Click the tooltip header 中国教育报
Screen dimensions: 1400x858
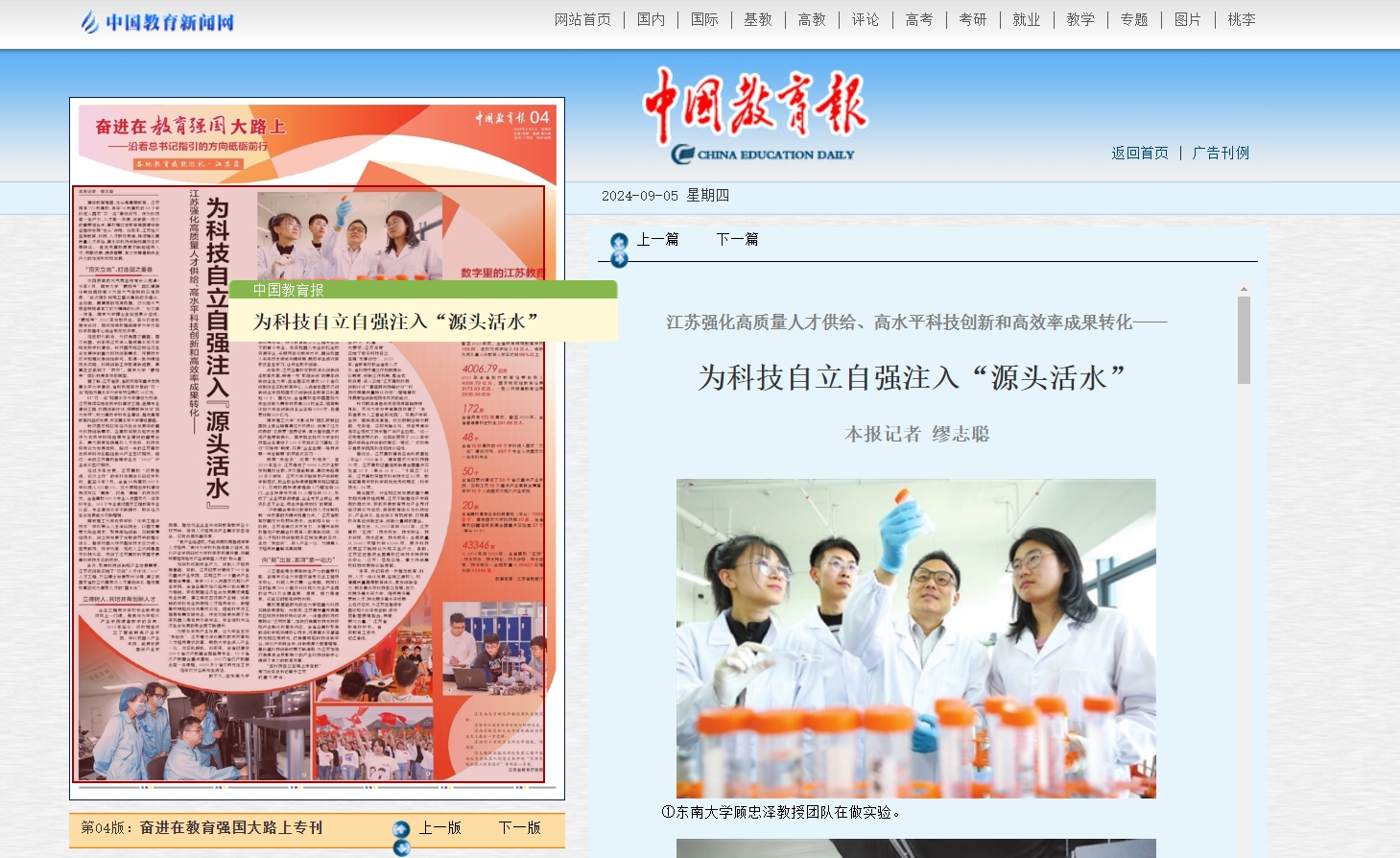tap(288, 290)
